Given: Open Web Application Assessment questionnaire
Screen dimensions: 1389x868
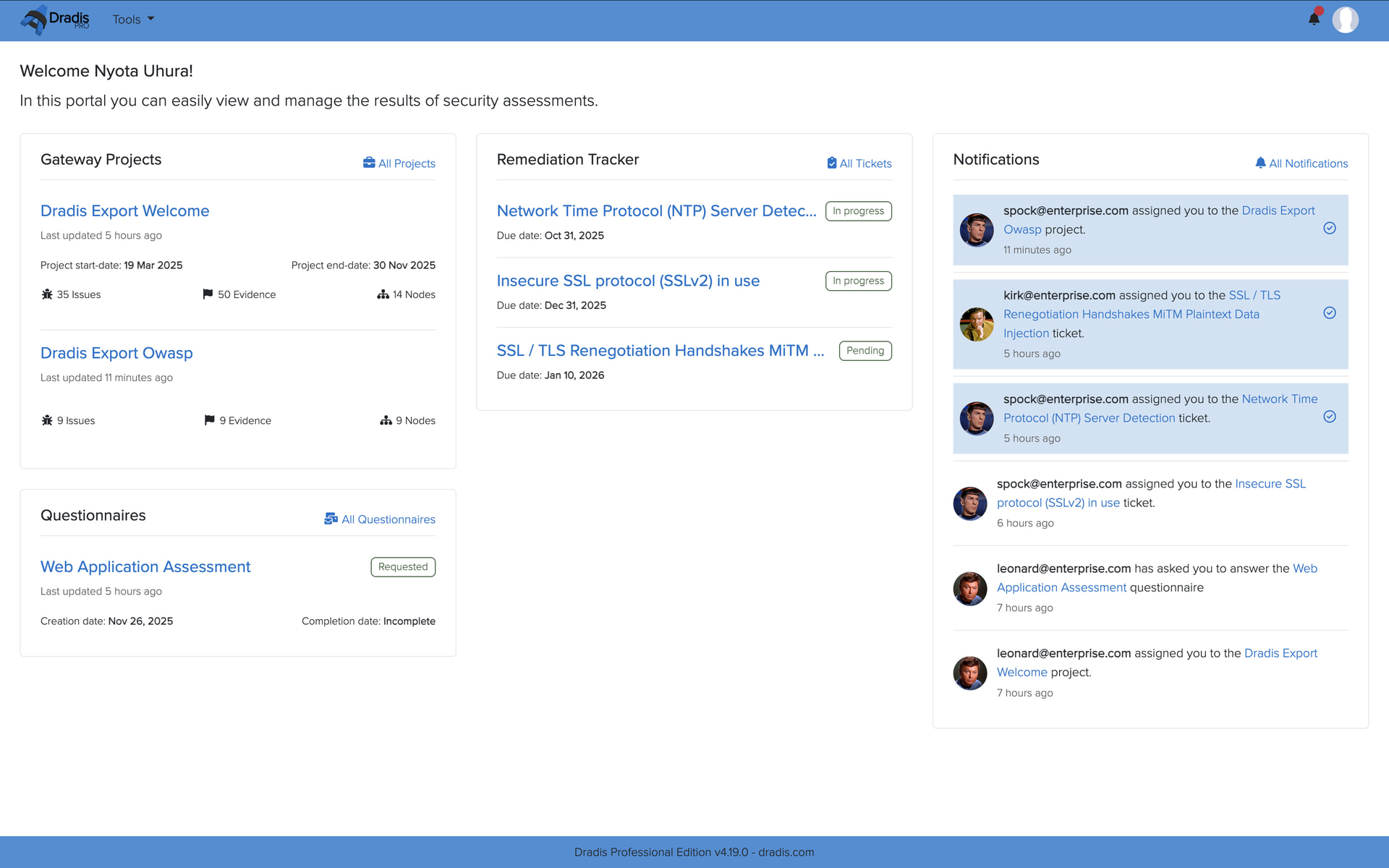Looking at the screenshot, I should [145, 566].
